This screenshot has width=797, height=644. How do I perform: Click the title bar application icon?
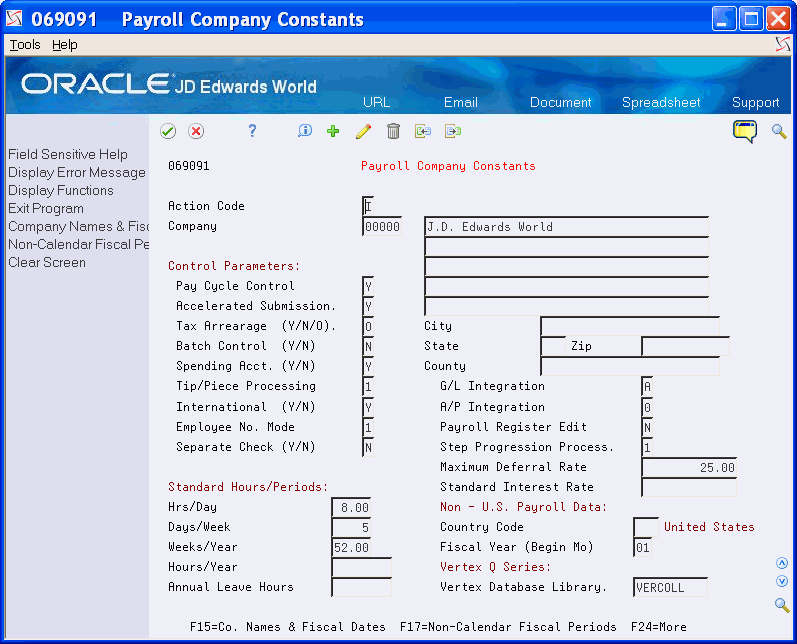click(x=14, y=19)
